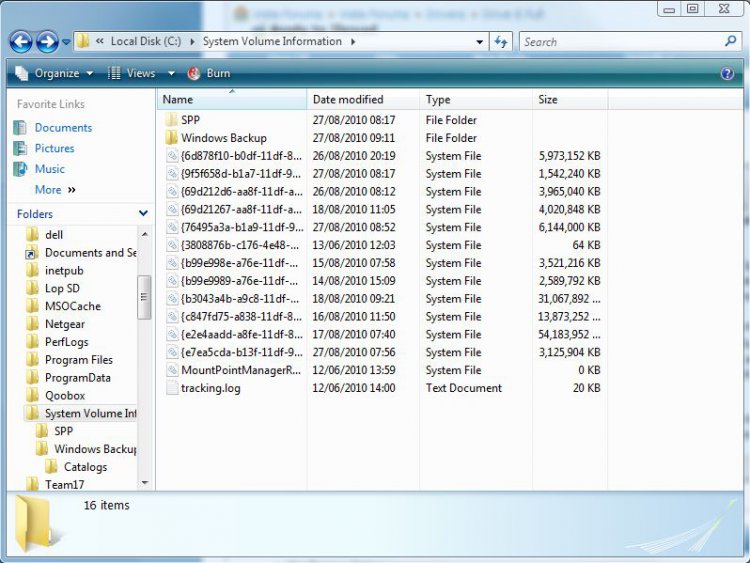Screen dimensions: 750x563
Task: Select file {c847fd75-a838-11df-8...
Action: 241,317
